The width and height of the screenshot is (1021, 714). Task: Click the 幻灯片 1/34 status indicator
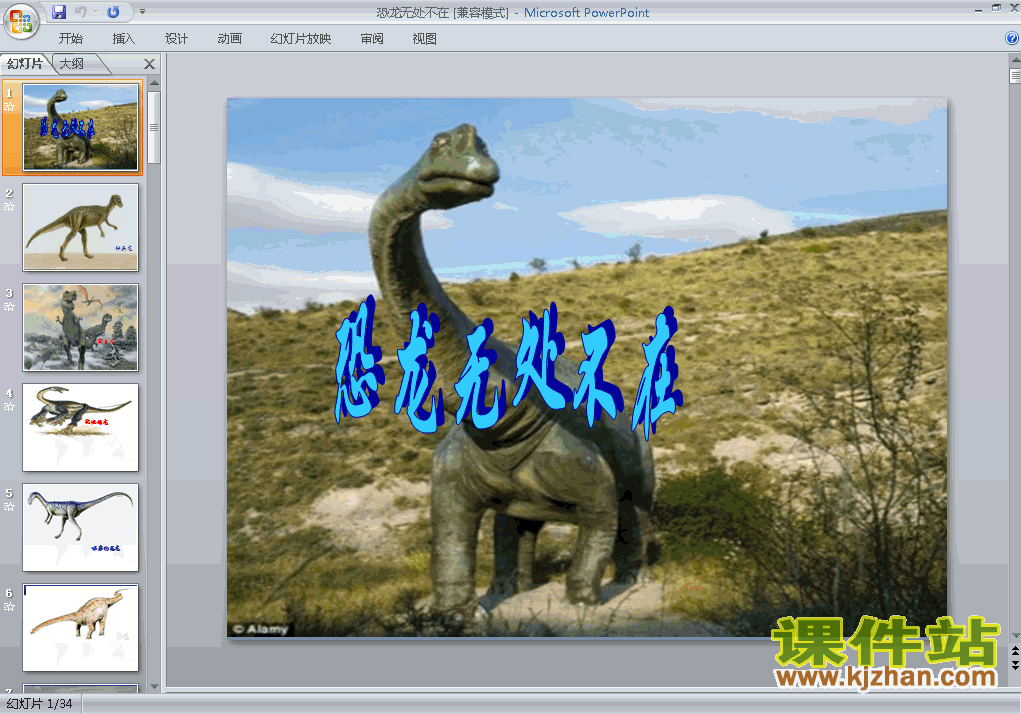click(x=40, y=704)
